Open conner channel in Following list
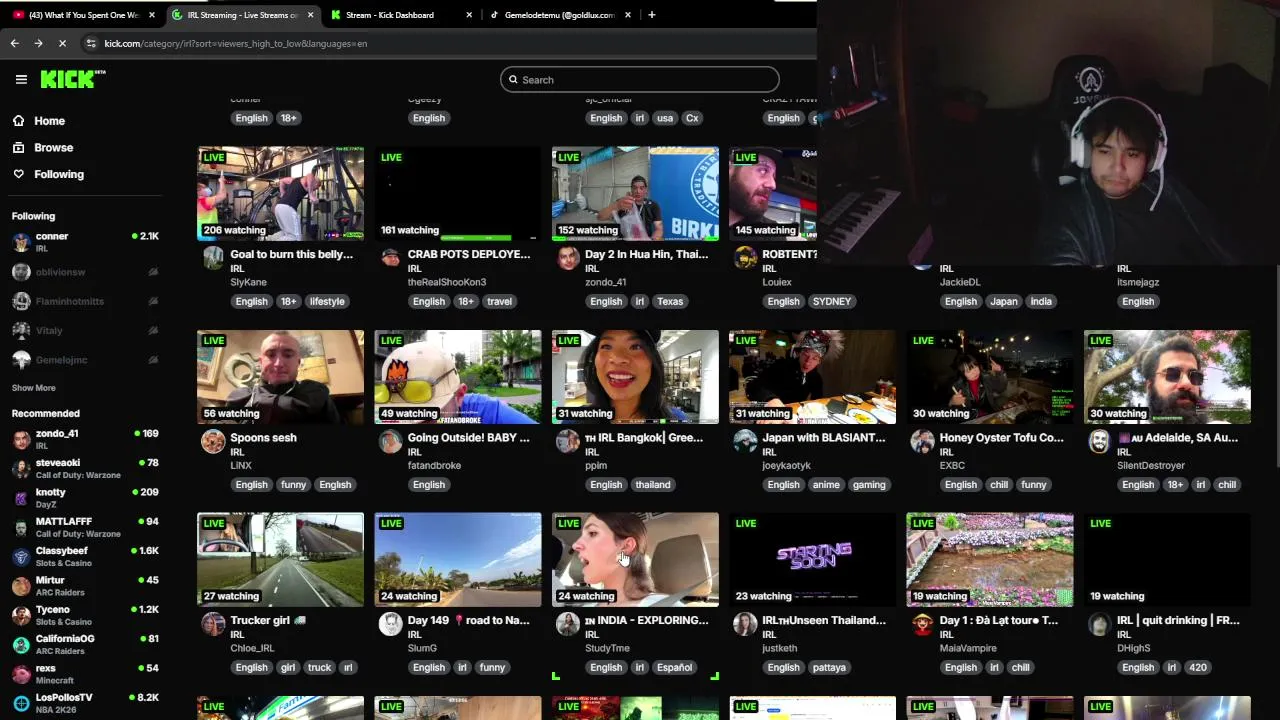 (x=85, y=242)
